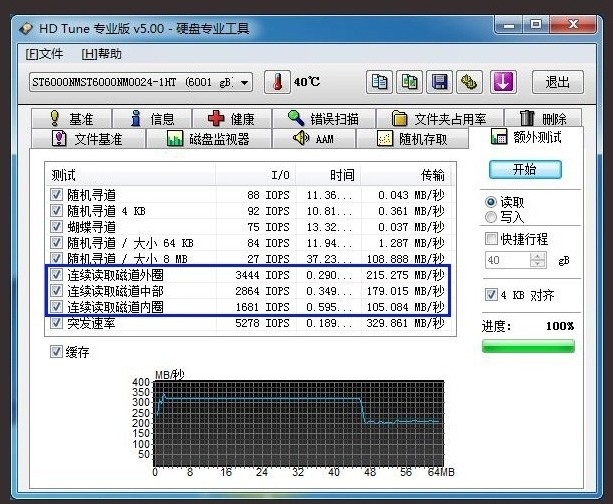Click the save screenshot floppy disk icon

[439, 82]
